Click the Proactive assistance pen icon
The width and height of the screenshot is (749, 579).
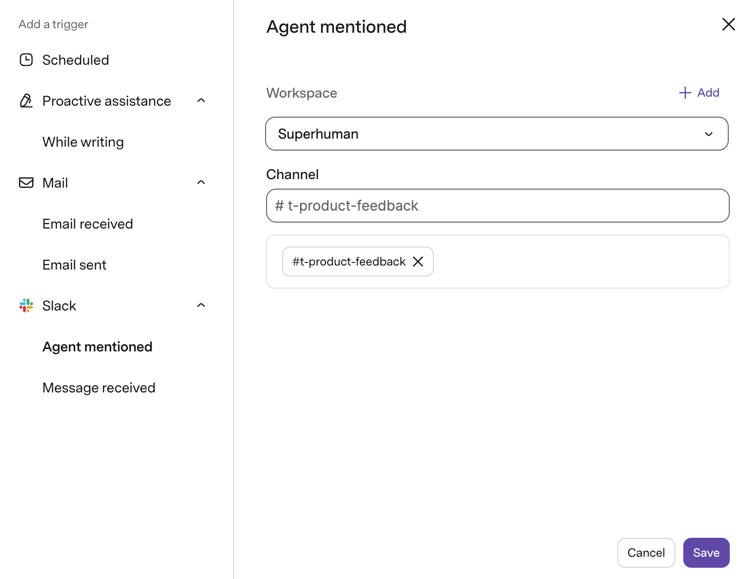[26, 101]
